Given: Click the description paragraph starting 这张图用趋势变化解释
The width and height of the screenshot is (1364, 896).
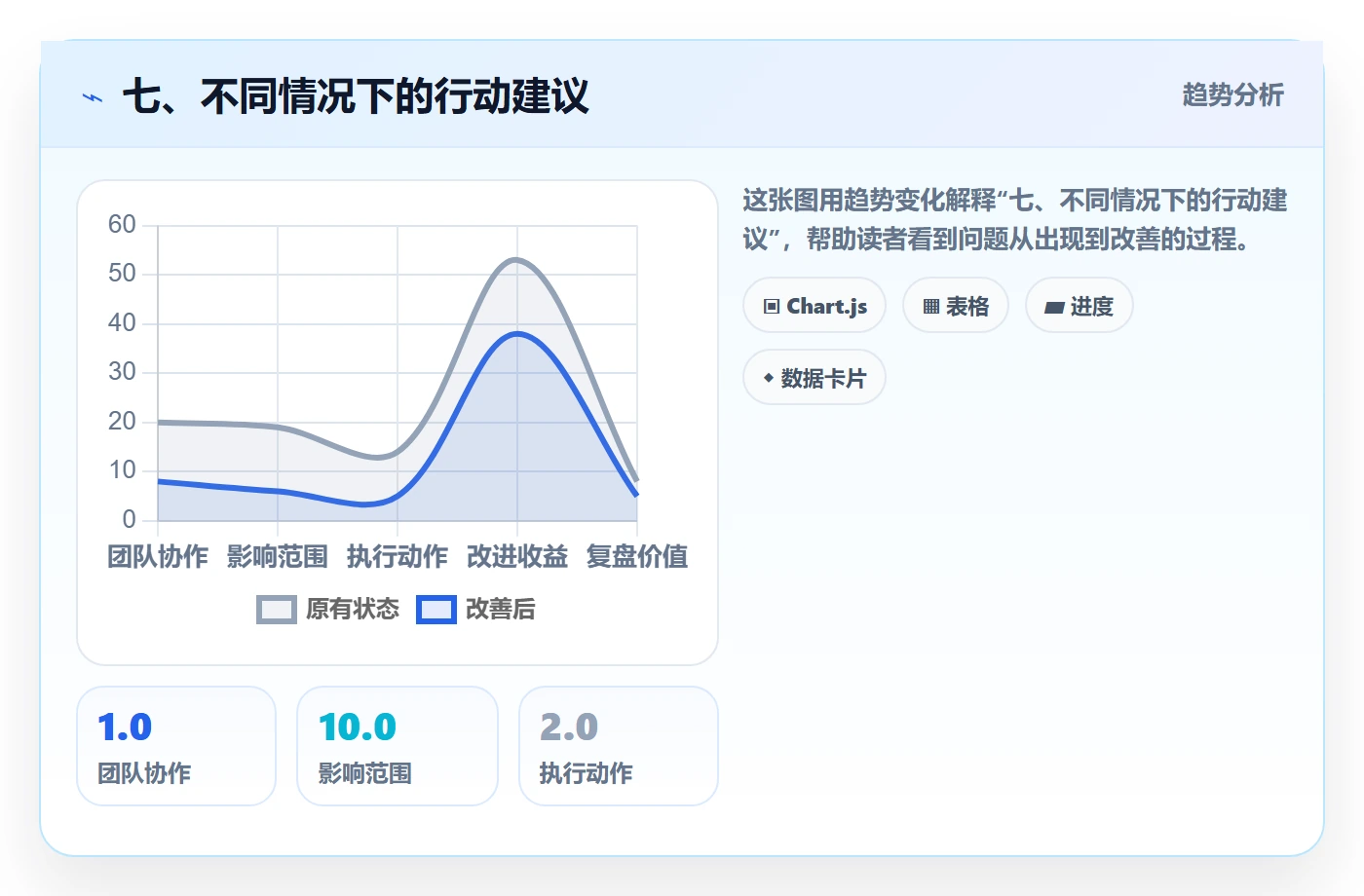Looking at the screenshot, I should click(x=1015, y=220).
